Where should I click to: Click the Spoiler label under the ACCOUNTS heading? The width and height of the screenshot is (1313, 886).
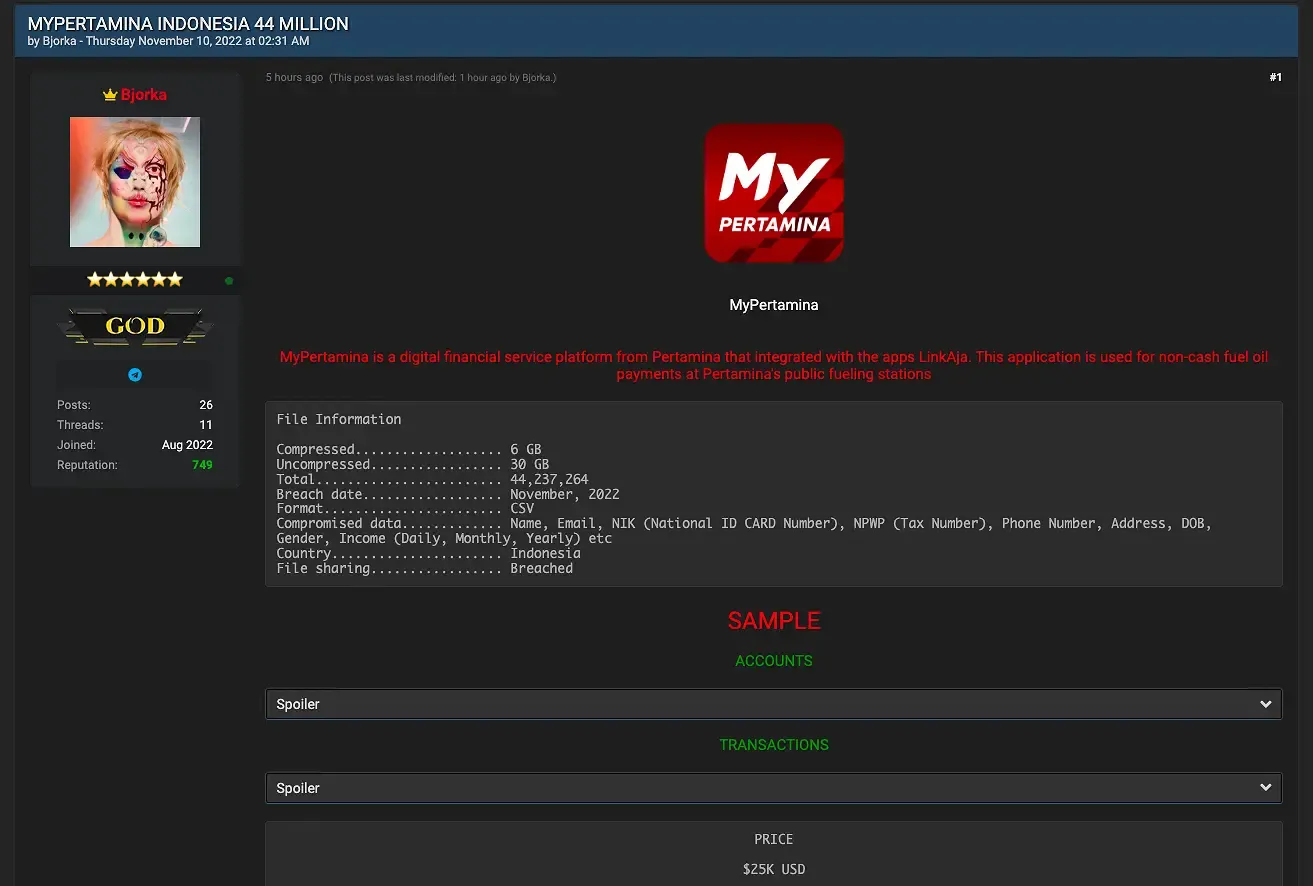click(298, 704)
